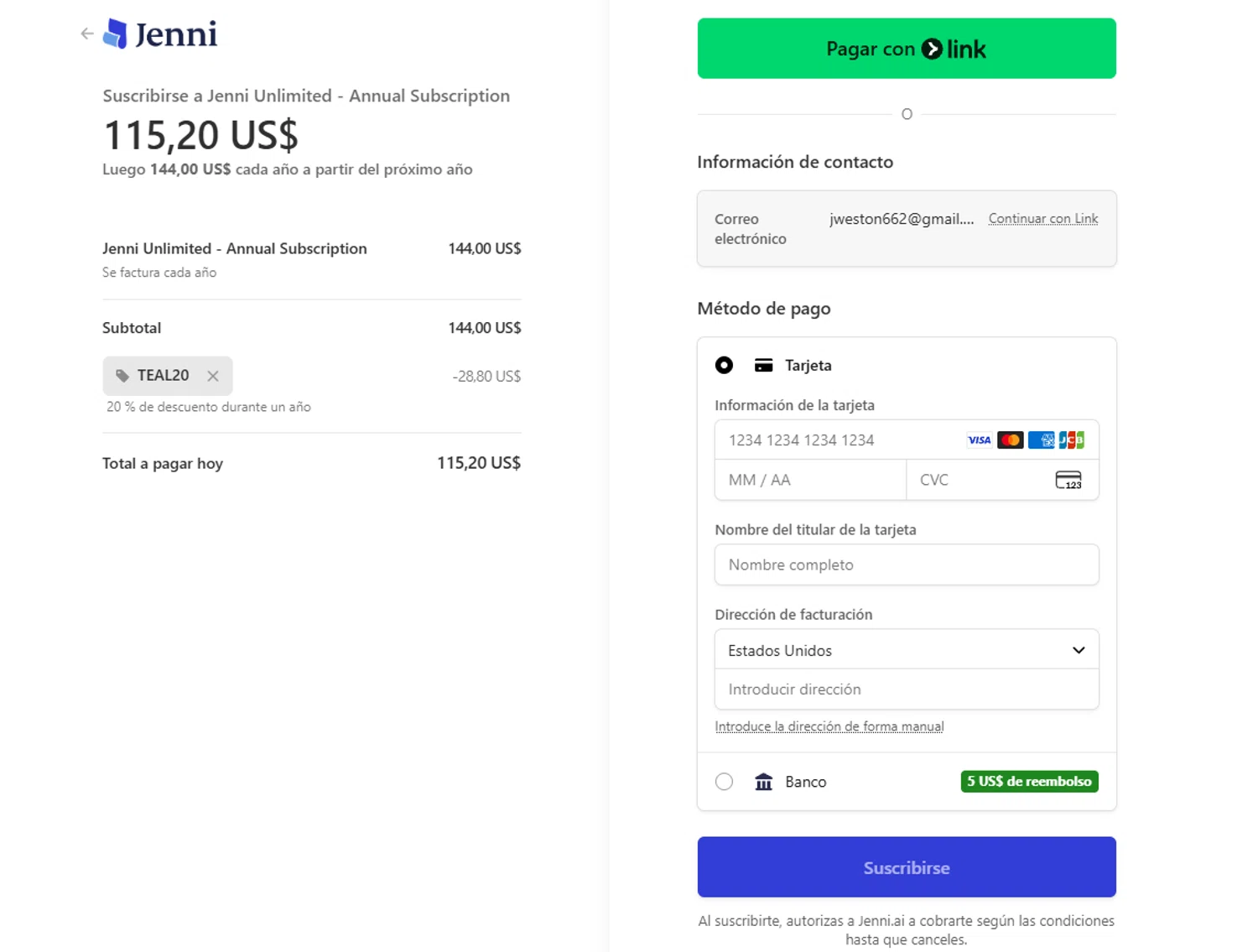
Task: Click the Suscribirse button
Action: click(x=907, y=867)
